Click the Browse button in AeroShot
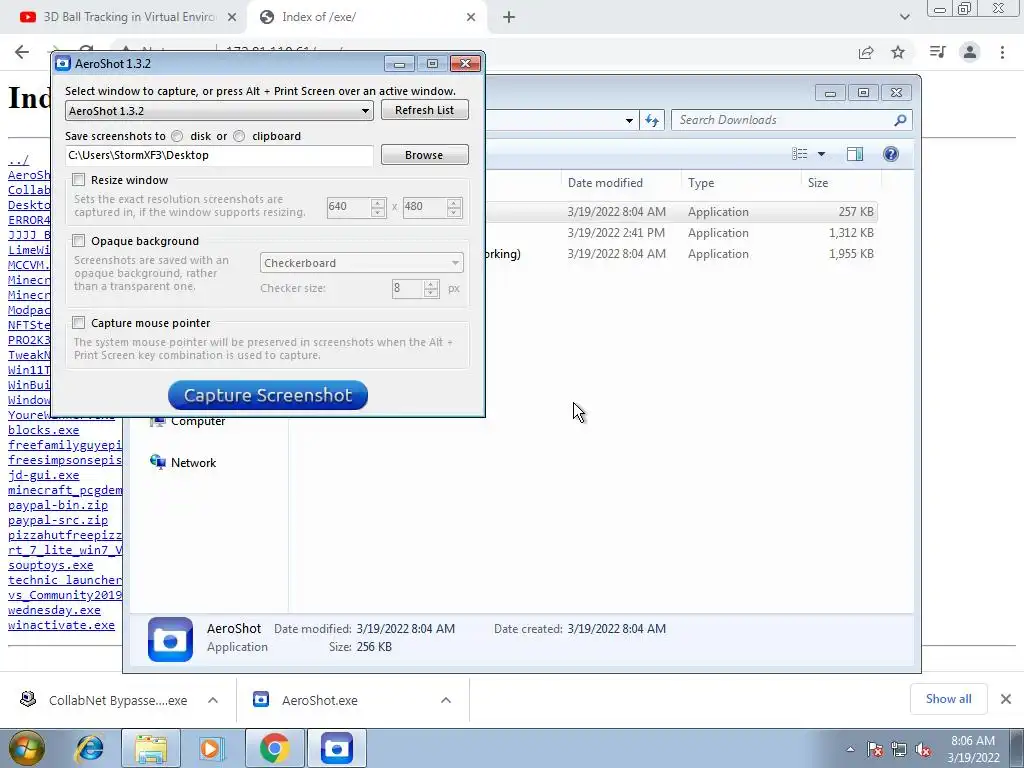 coord(424,155)
